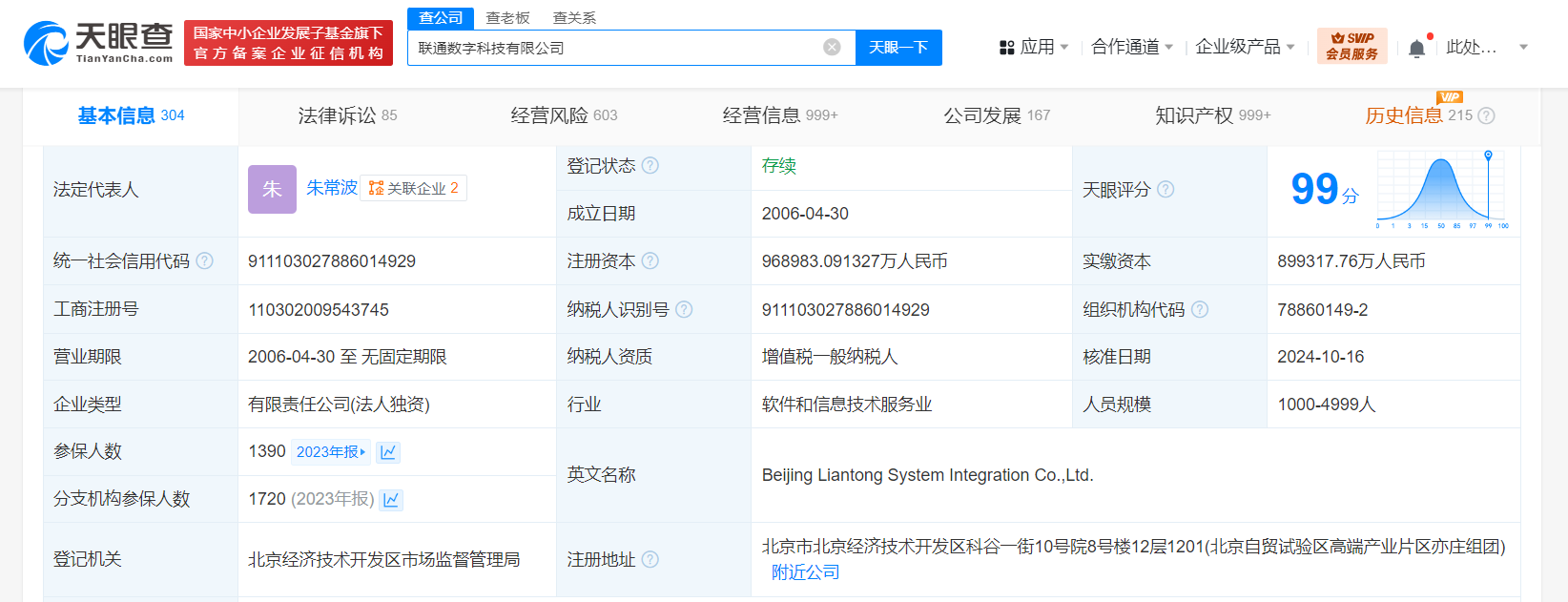Open the insured headcount trend chart
1568x602 pixels.
point(387,452)
